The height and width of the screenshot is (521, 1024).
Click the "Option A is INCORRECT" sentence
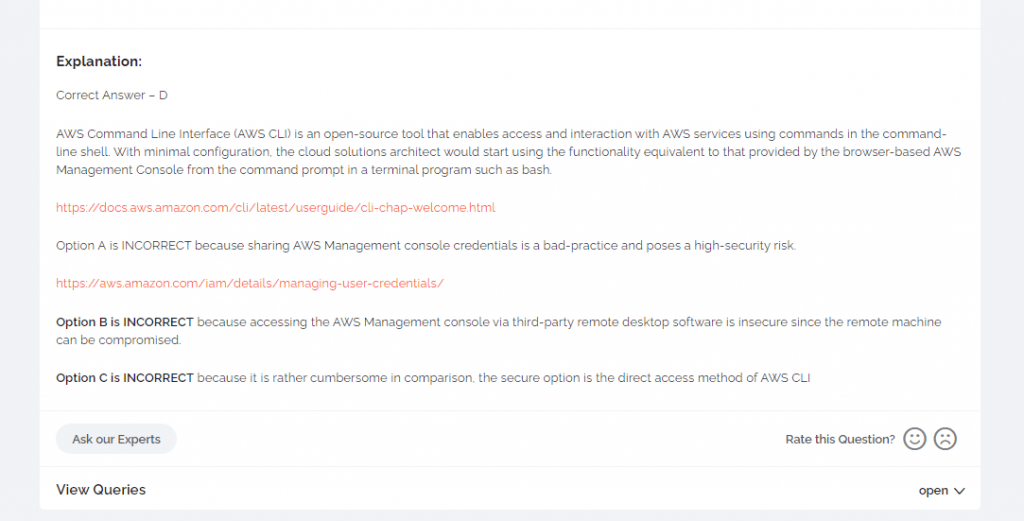pyautogui.click(x=426, y=246)
